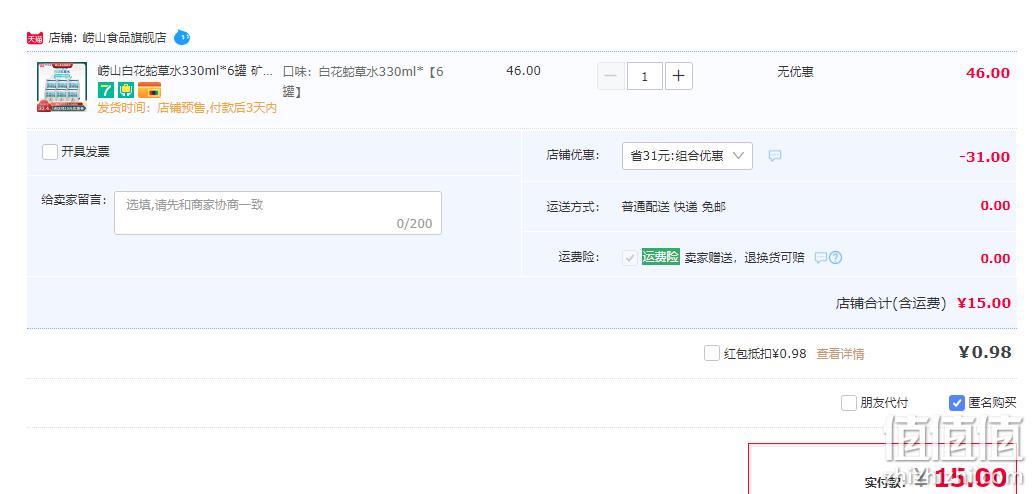
Task: Check the 红包抵扣¥0.98 checkbox
Action: (712, 354)
